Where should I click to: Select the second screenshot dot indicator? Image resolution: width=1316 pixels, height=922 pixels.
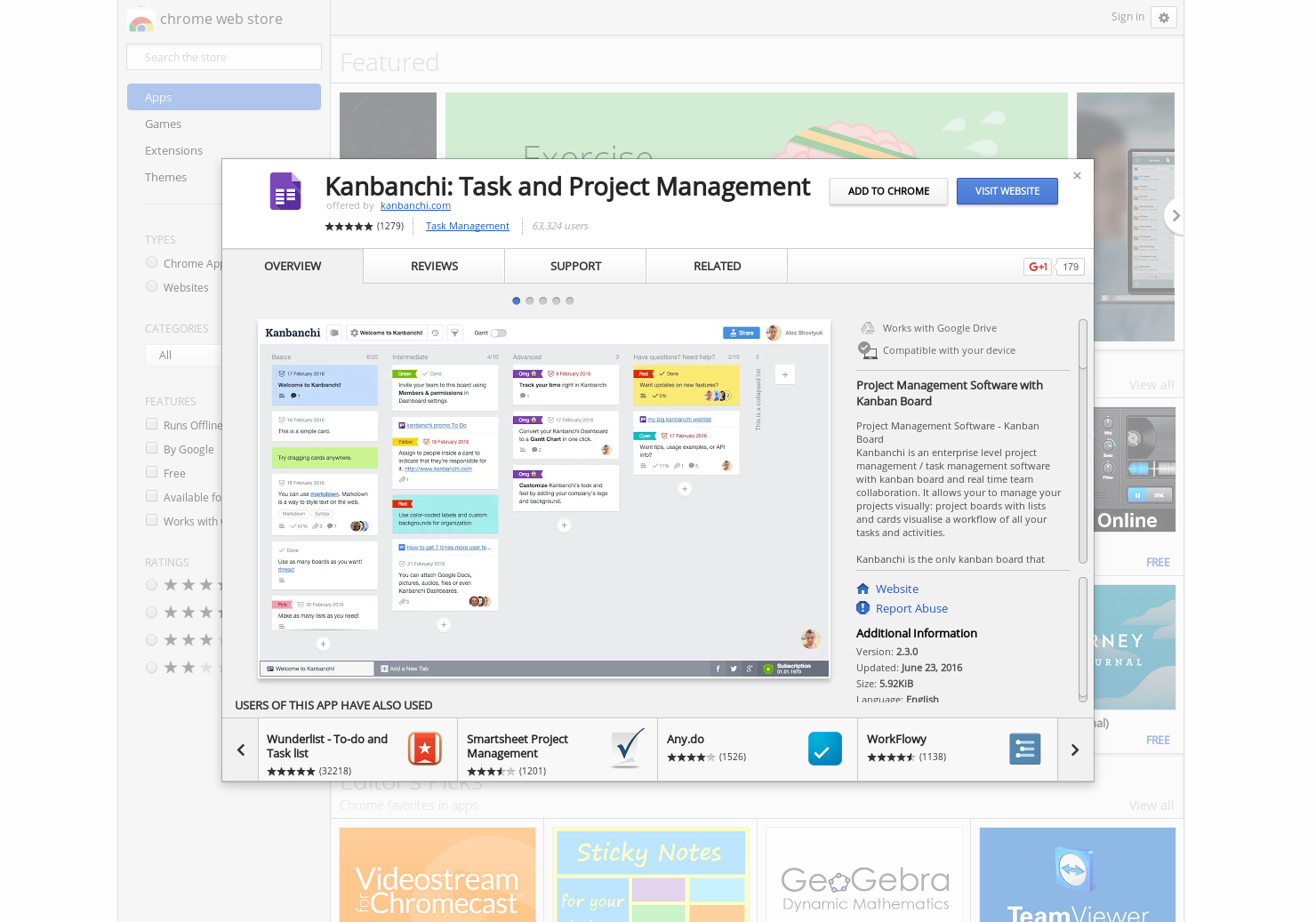click(x=530, y=301)
